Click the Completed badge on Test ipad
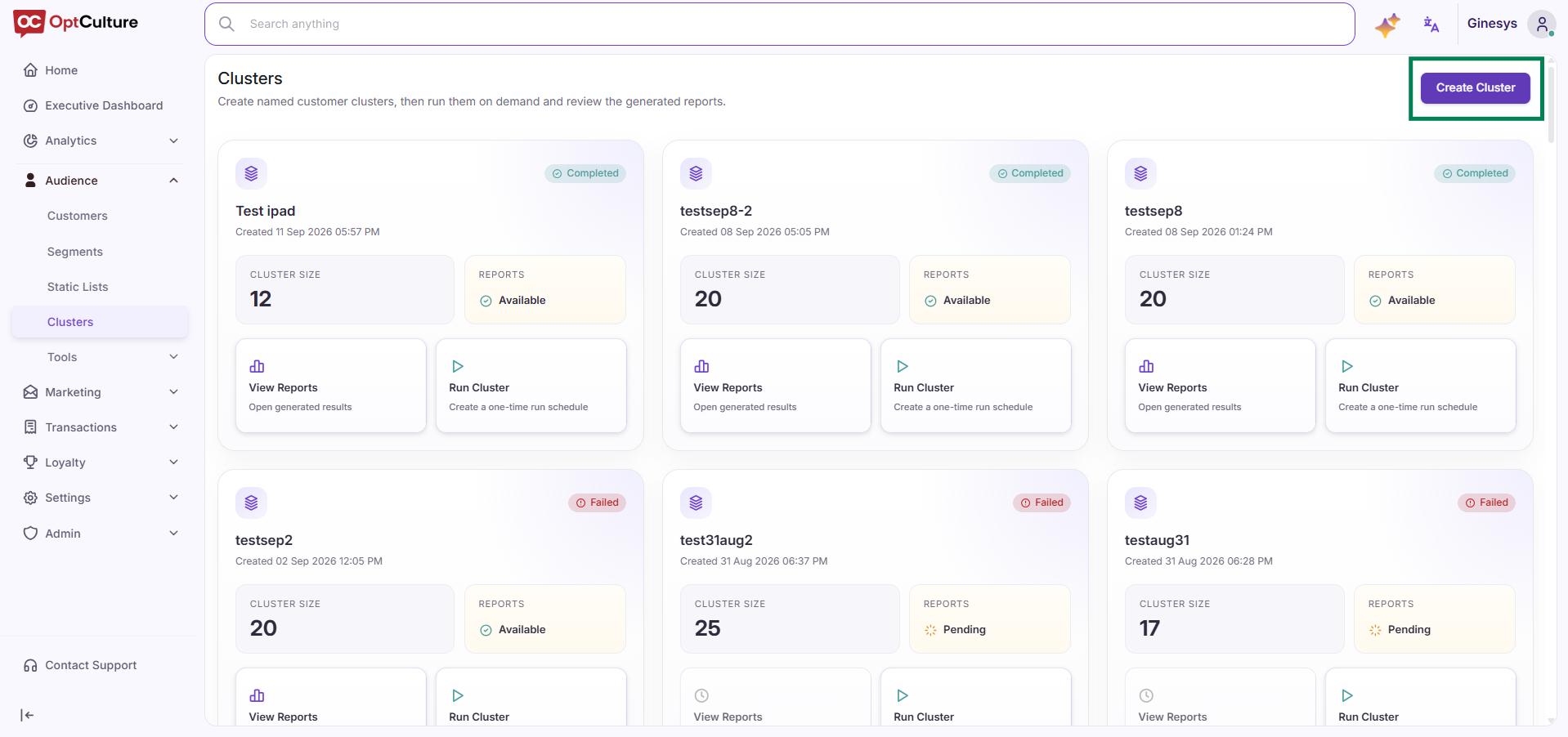This screenshot has width=1568, height=737. [585, 173]
